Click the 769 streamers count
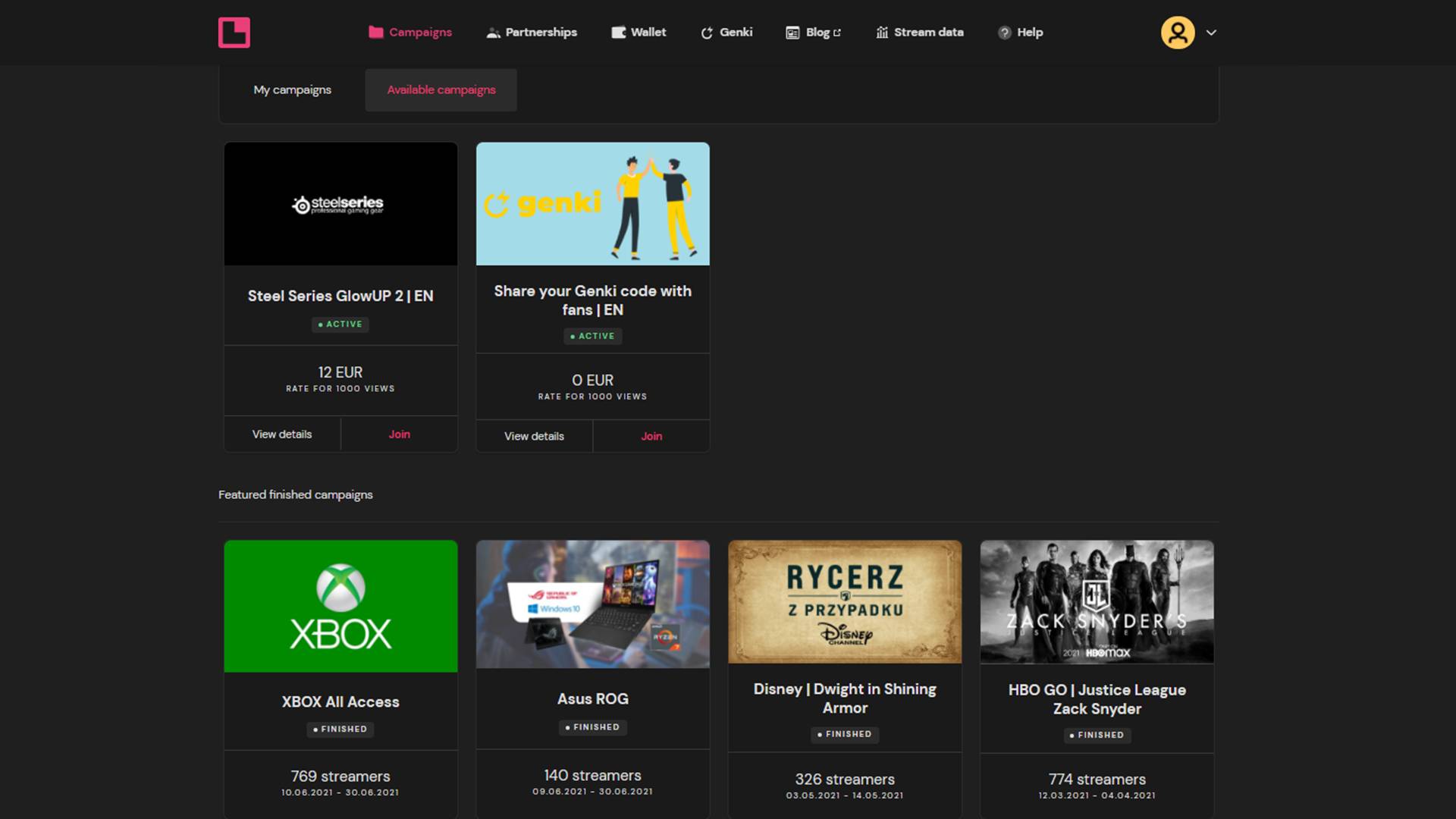The image size is (1456, 819). (x=340, y=777)
